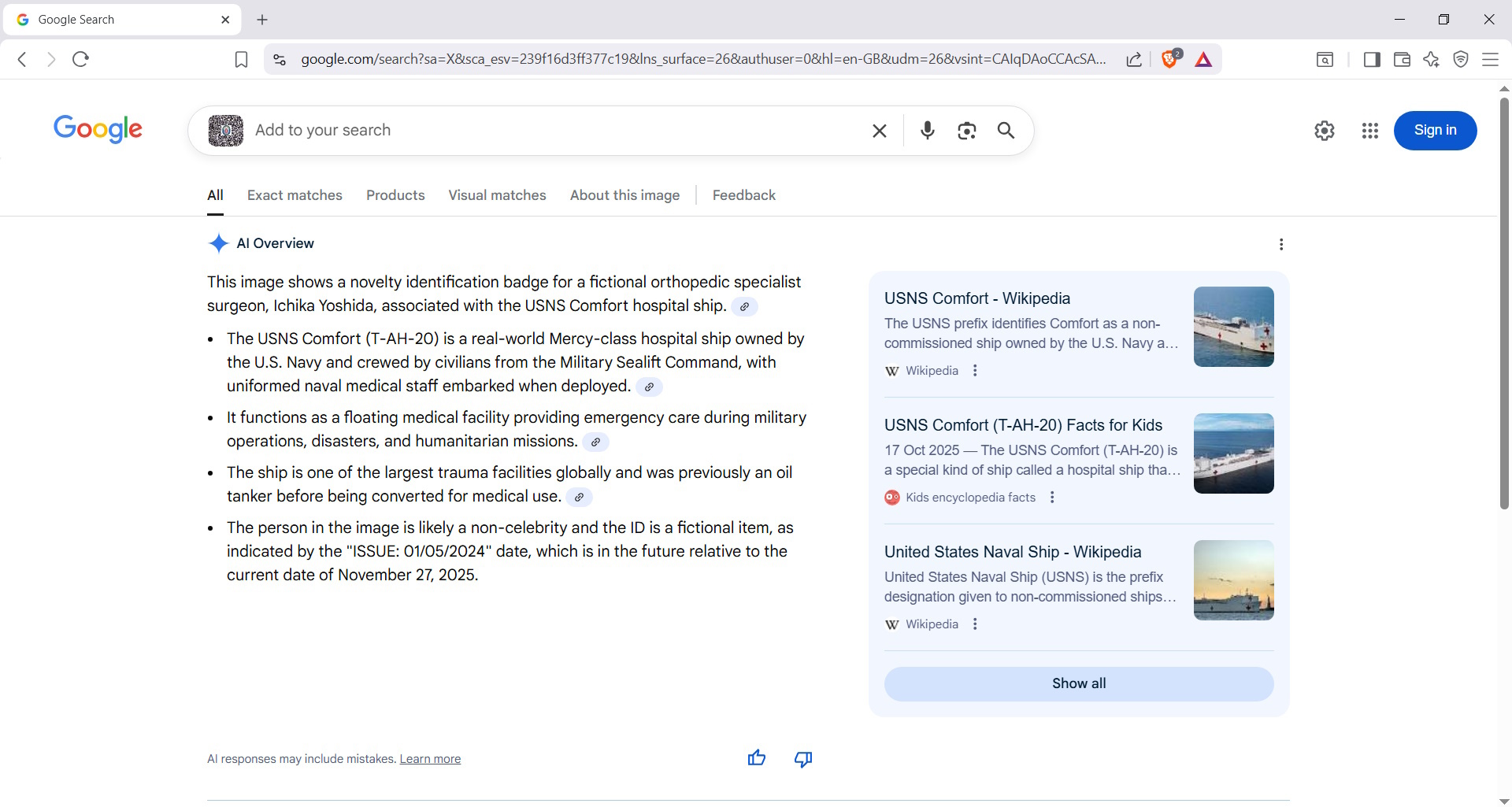
Task: Open Google Lens image search icon
Action: pos(967,131)
